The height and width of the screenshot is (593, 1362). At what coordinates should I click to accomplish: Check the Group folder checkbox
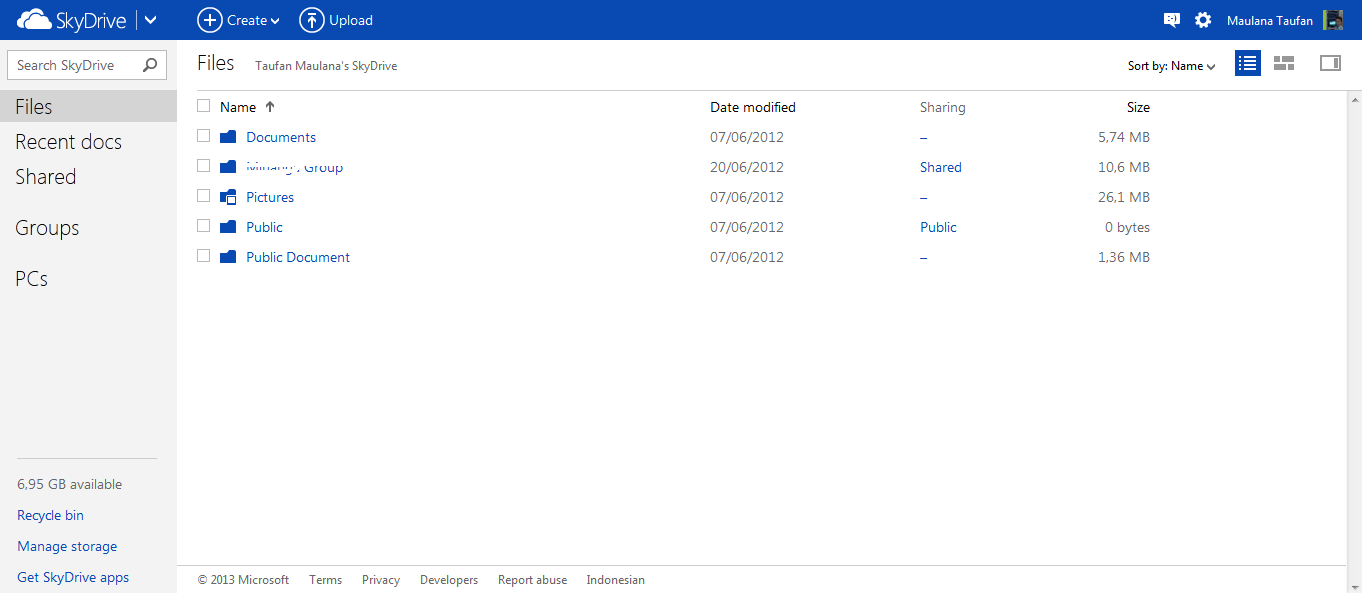pos(204,166)
